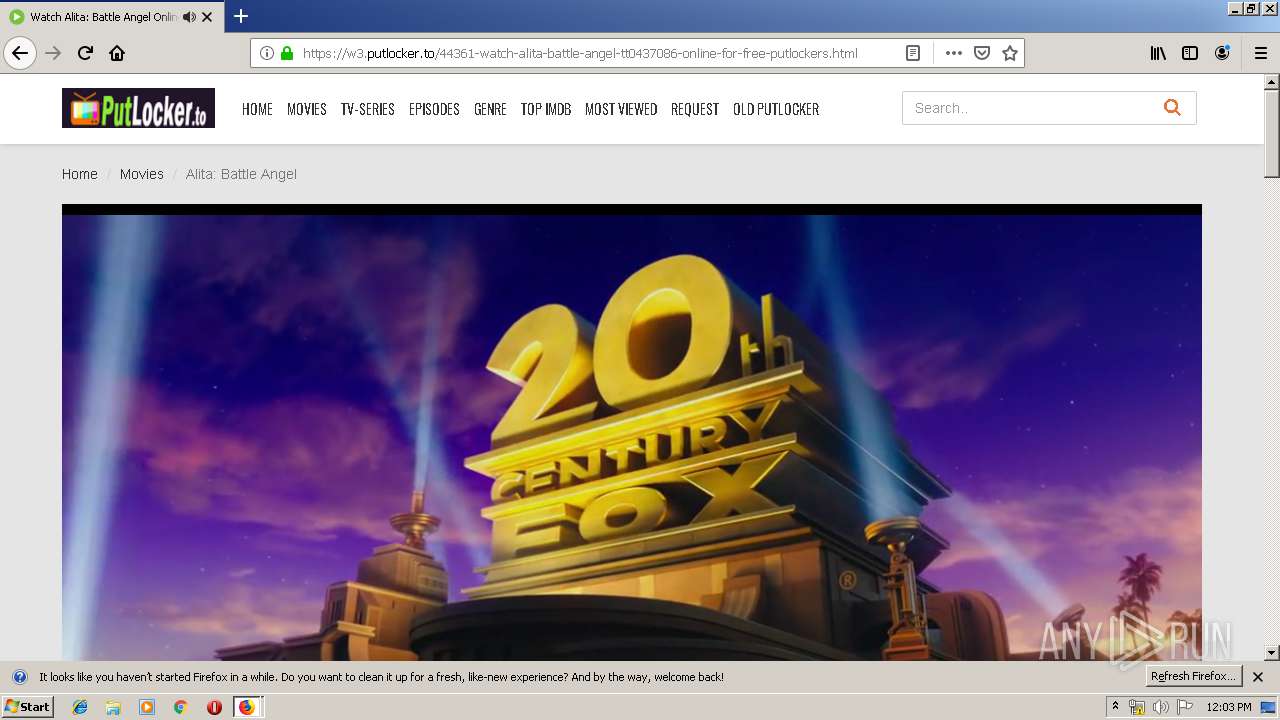The image size is (1280, 720).
Task: Open the MOVIES menu item
Action: 307,109
